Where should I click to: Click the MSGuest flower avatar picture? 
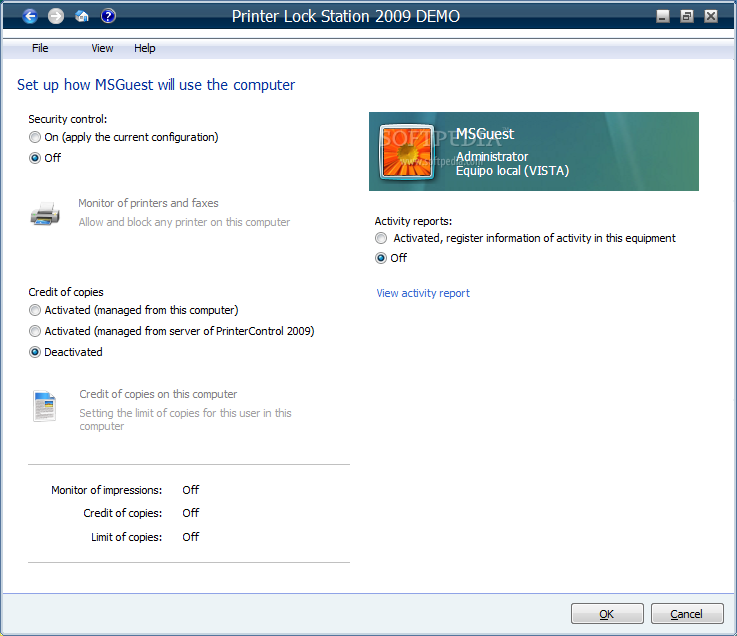click(x=407, y=152)
